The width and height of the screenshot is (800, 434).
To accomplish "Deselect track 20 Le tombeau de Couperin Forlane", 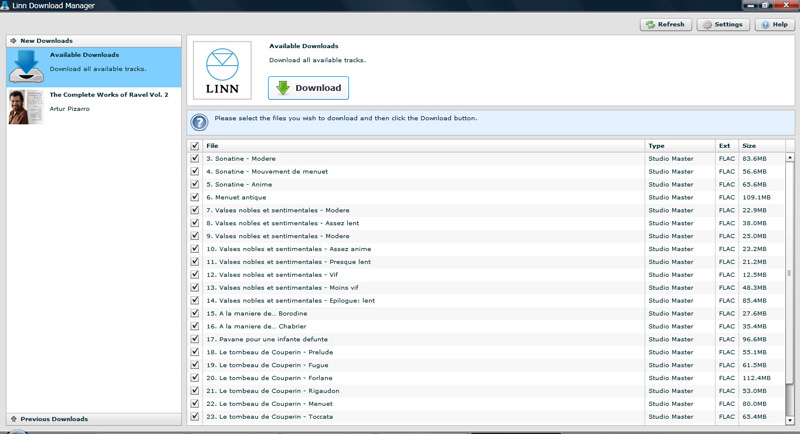I will [x=195, y=378].
